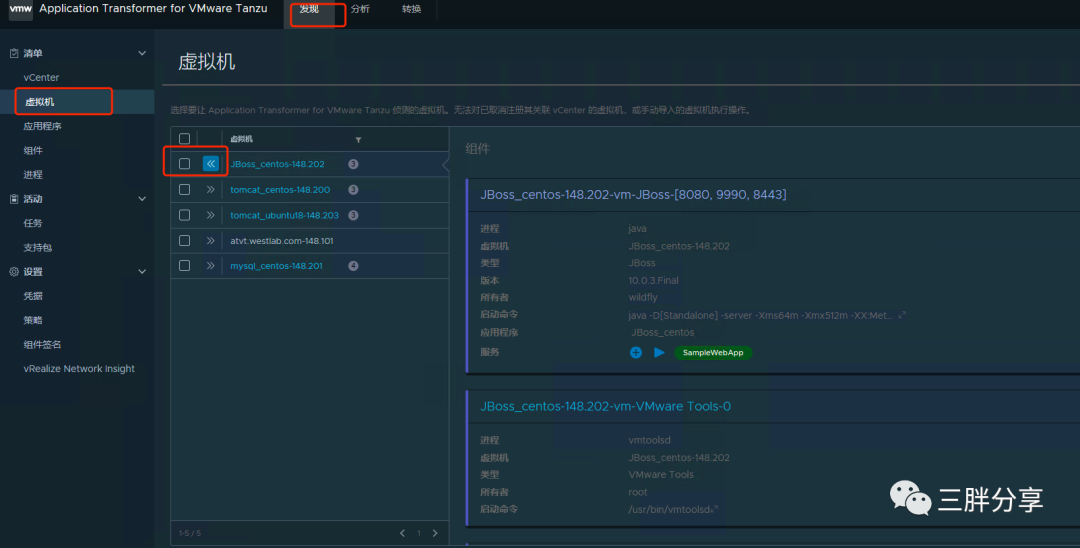Go to next page of VM list
This screenshot has height=548, width=1080.
pos(435,533)
